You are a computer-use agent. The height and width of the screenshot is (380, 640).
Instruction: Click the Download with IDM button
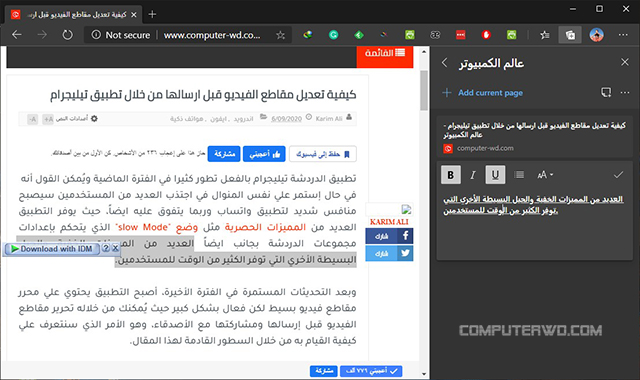(x=52, y=249)
